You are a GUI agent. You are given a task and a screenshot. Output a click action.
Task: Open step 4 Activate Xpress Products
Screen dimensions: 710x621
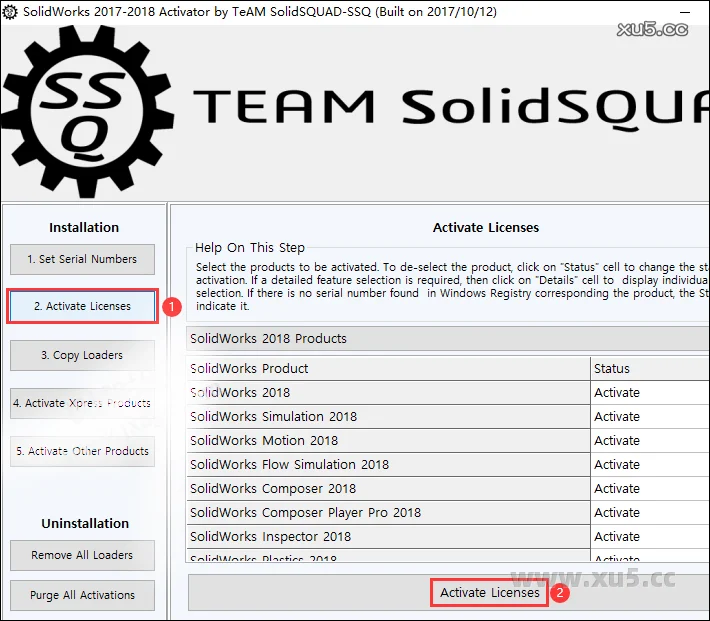83,403
